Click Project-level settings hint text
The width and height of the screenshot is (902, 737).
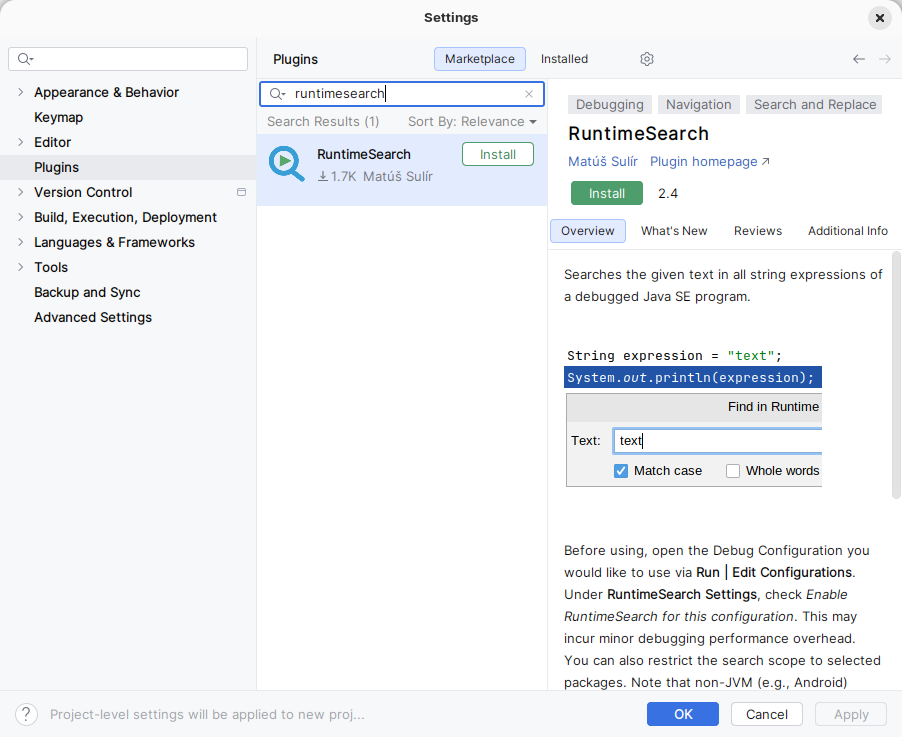(207, 714)
